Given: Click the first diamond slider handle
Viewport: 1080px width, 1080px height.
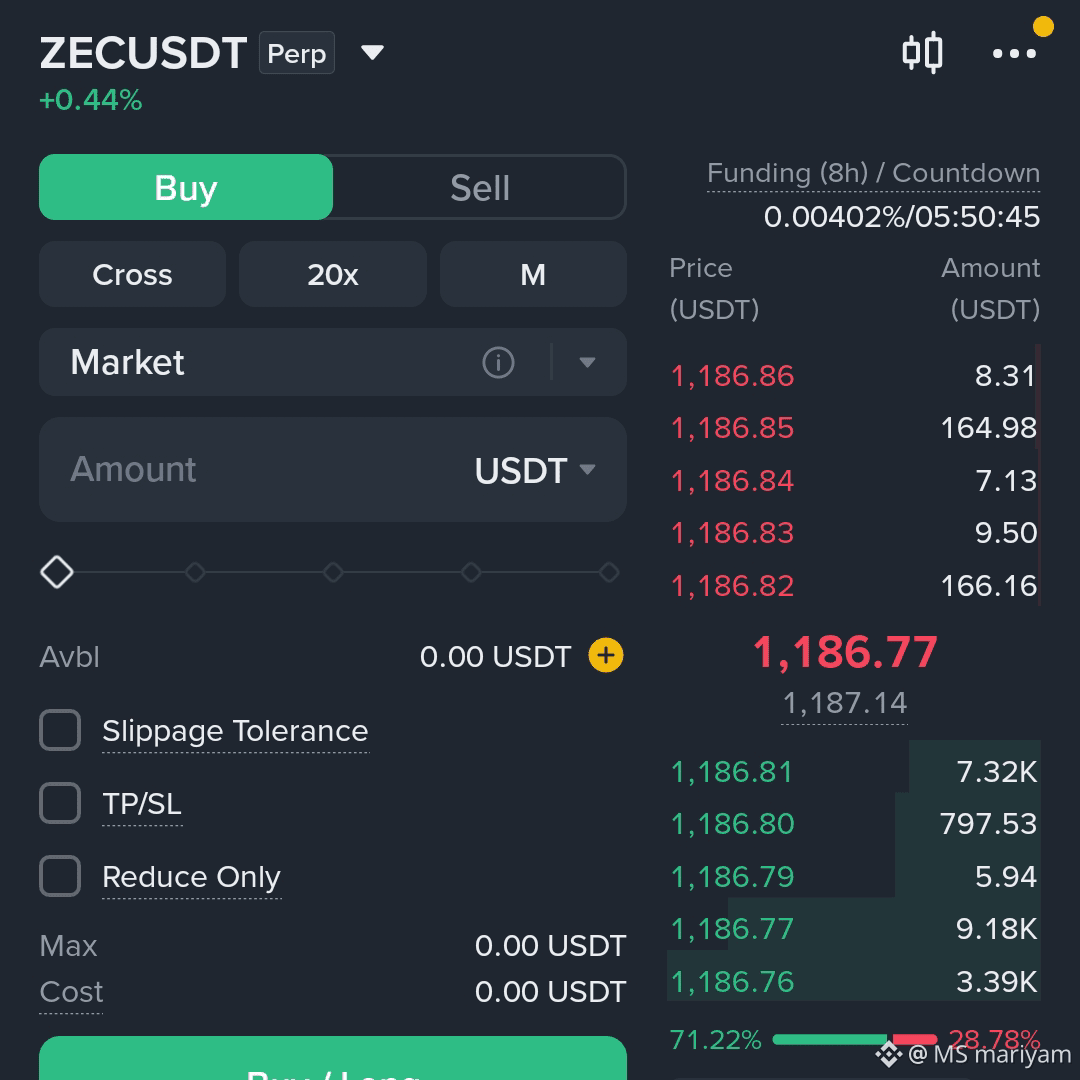Looking at the screenshot, I should point(56,572).
